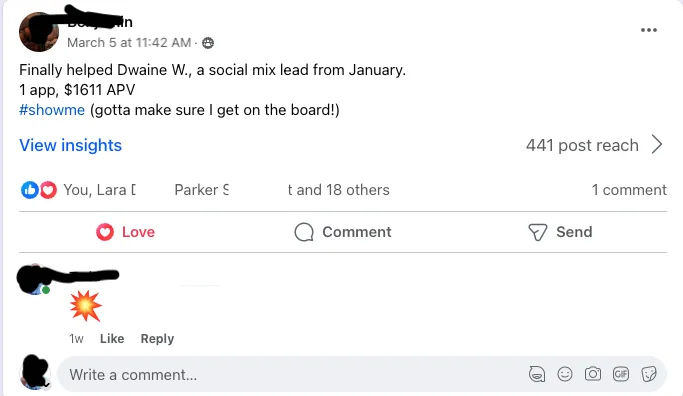Open the three-dot post options menu
Viewport: 683px width, 396px height.
pyautogui.click(x=649, y=30)
